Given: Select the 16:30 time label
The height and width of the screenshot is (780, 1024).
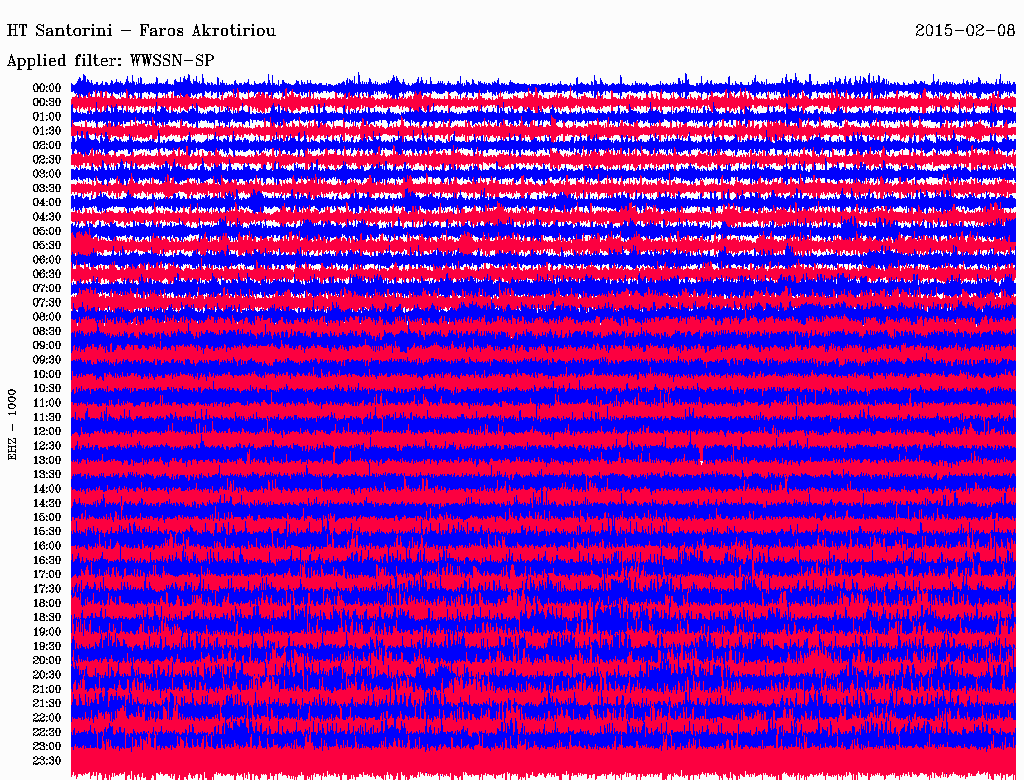Looking at the screenshot, I should coord(47,561).
